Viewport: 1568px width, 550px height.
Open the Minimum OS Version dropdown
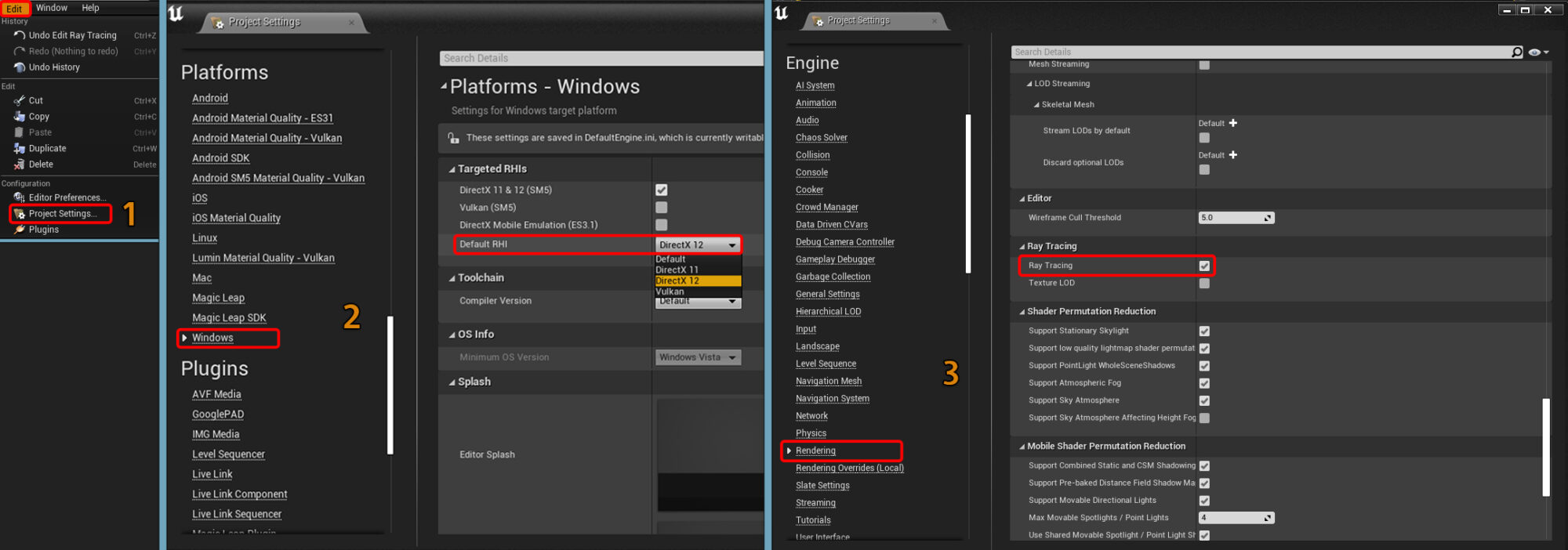pyautogui.click(x=698, y=357)
